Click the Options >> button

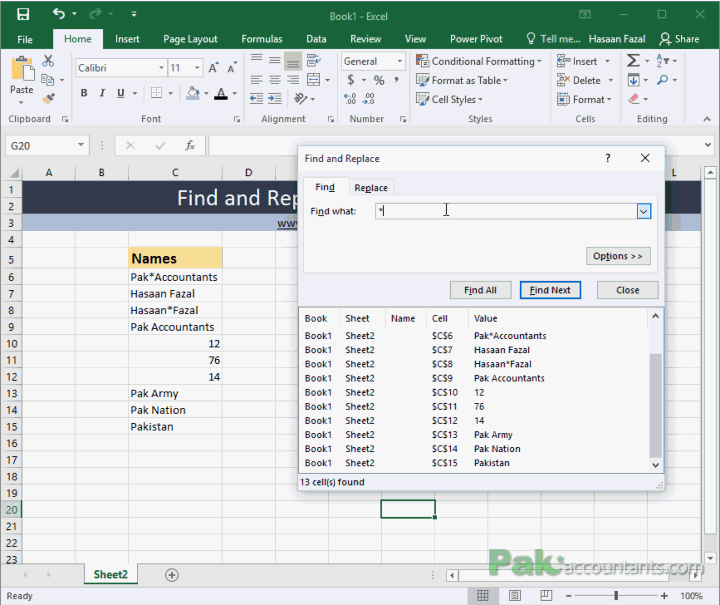pos(618,256)
